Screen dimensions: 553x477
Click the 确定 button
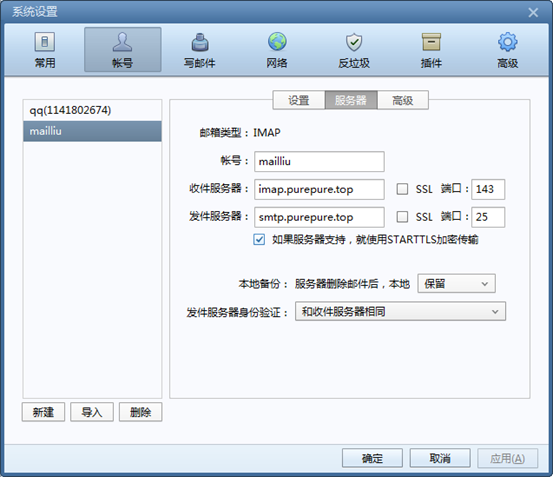pyautogui.click(x=372, y=458)
